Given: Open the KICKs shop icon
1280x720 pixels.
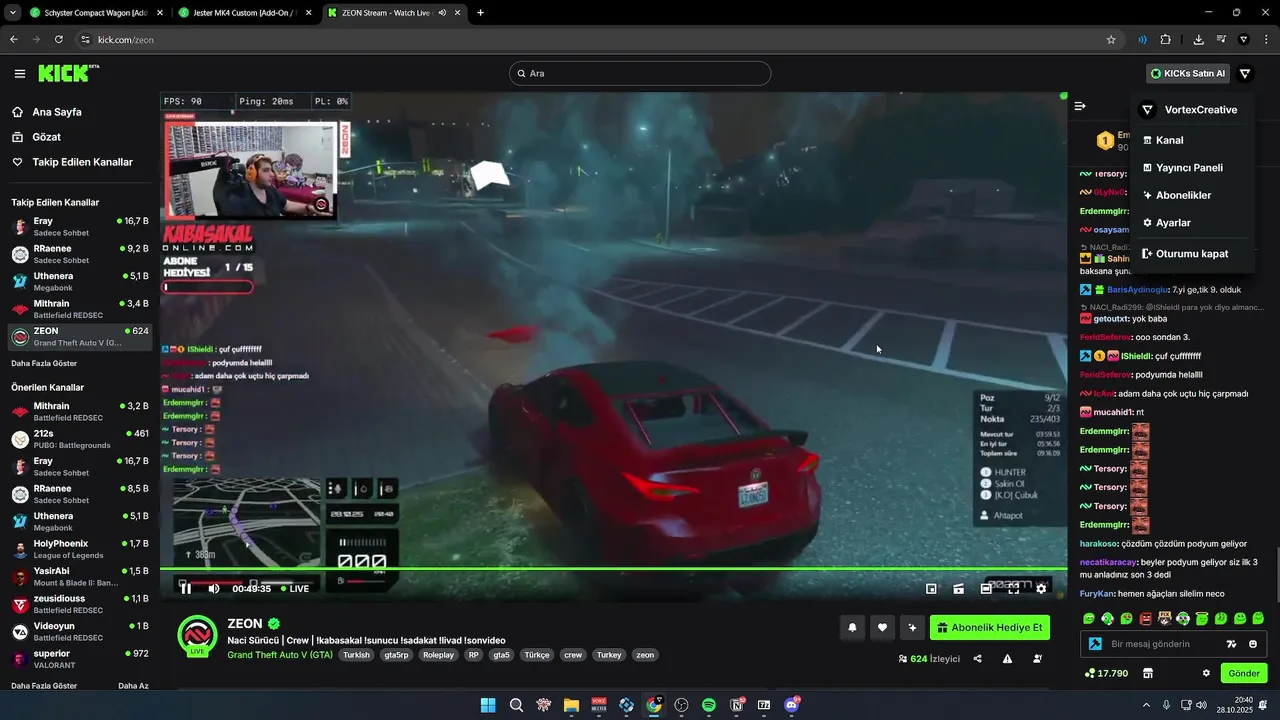Looking at the screenshot, I should tap(1148, 673).
